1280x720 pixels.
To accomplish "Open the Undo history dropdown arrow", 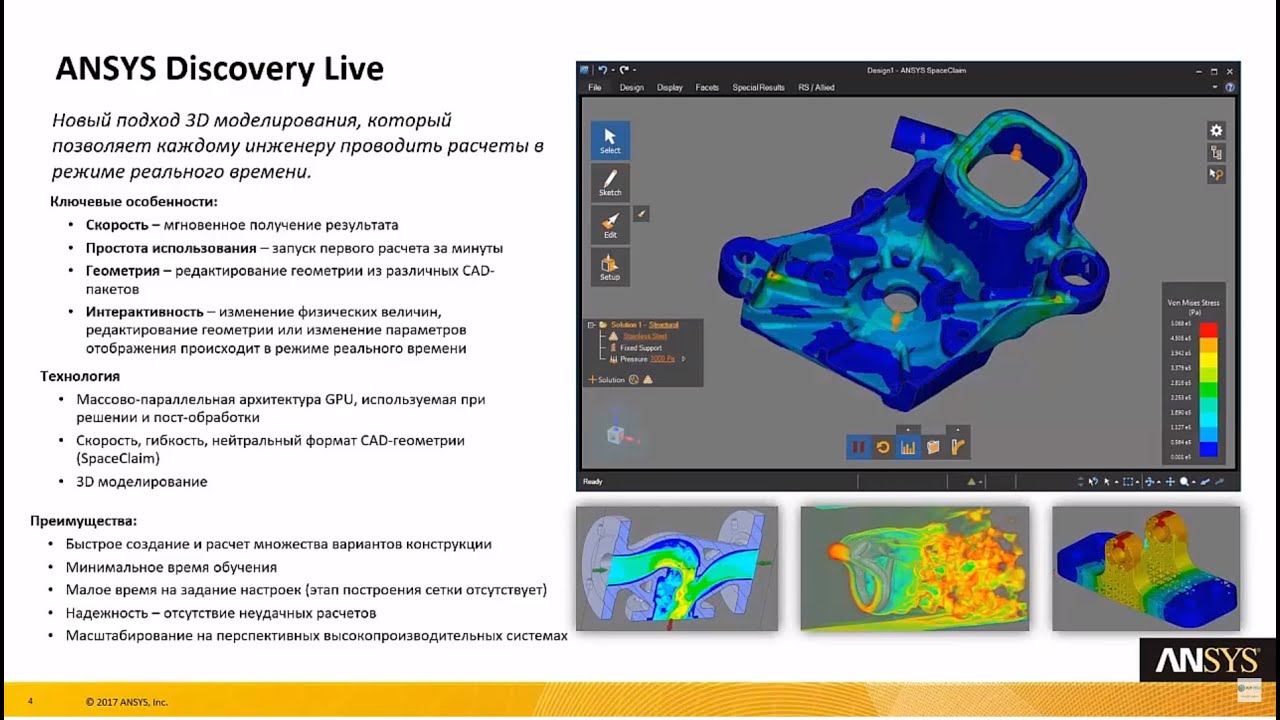I will pyautogui.click(x=612, y=70).
